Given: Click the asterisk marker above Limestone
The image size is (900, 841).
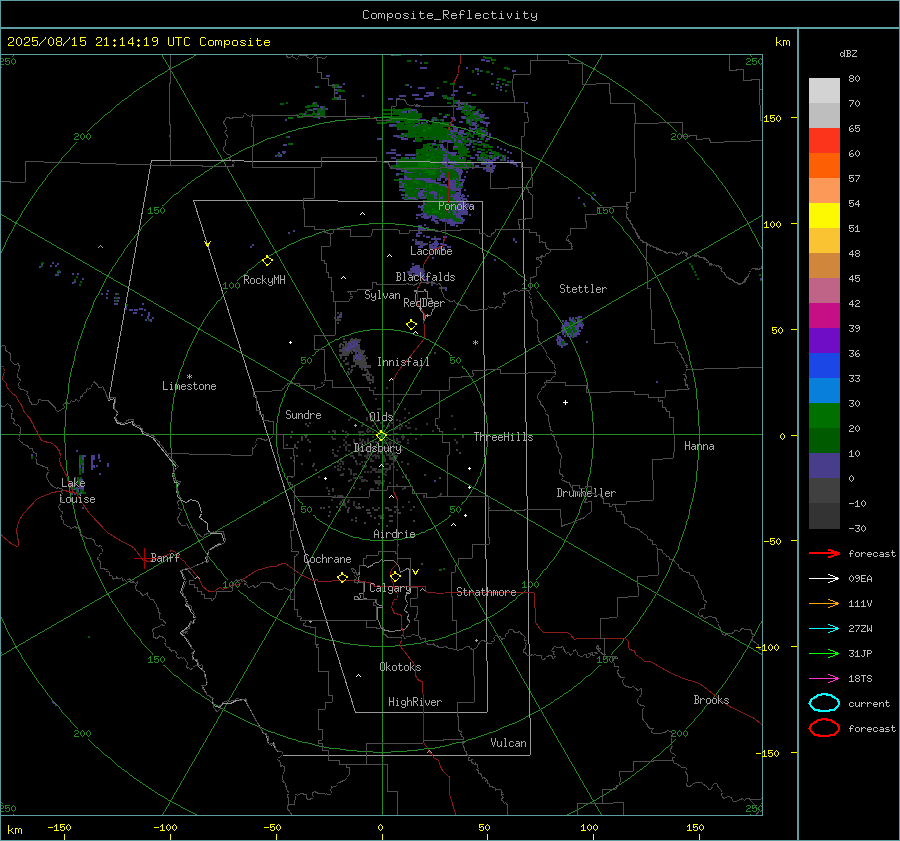Looking at the screenshot, I should point(189,377).
